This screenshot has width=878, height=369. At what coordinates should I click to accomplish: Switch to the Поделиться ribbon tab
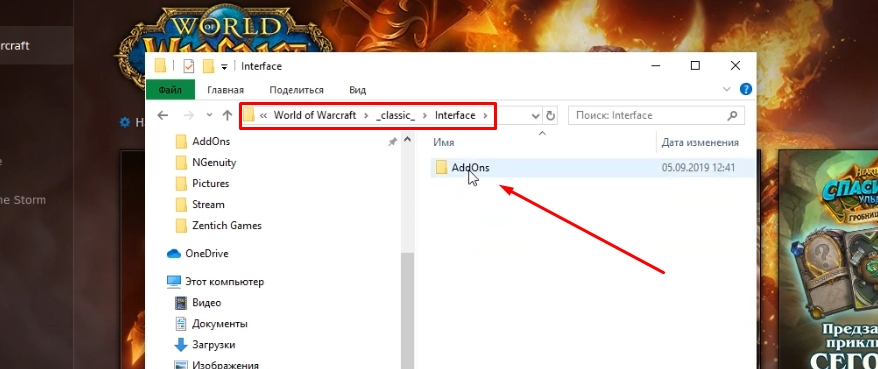click(x=296, y=90)
